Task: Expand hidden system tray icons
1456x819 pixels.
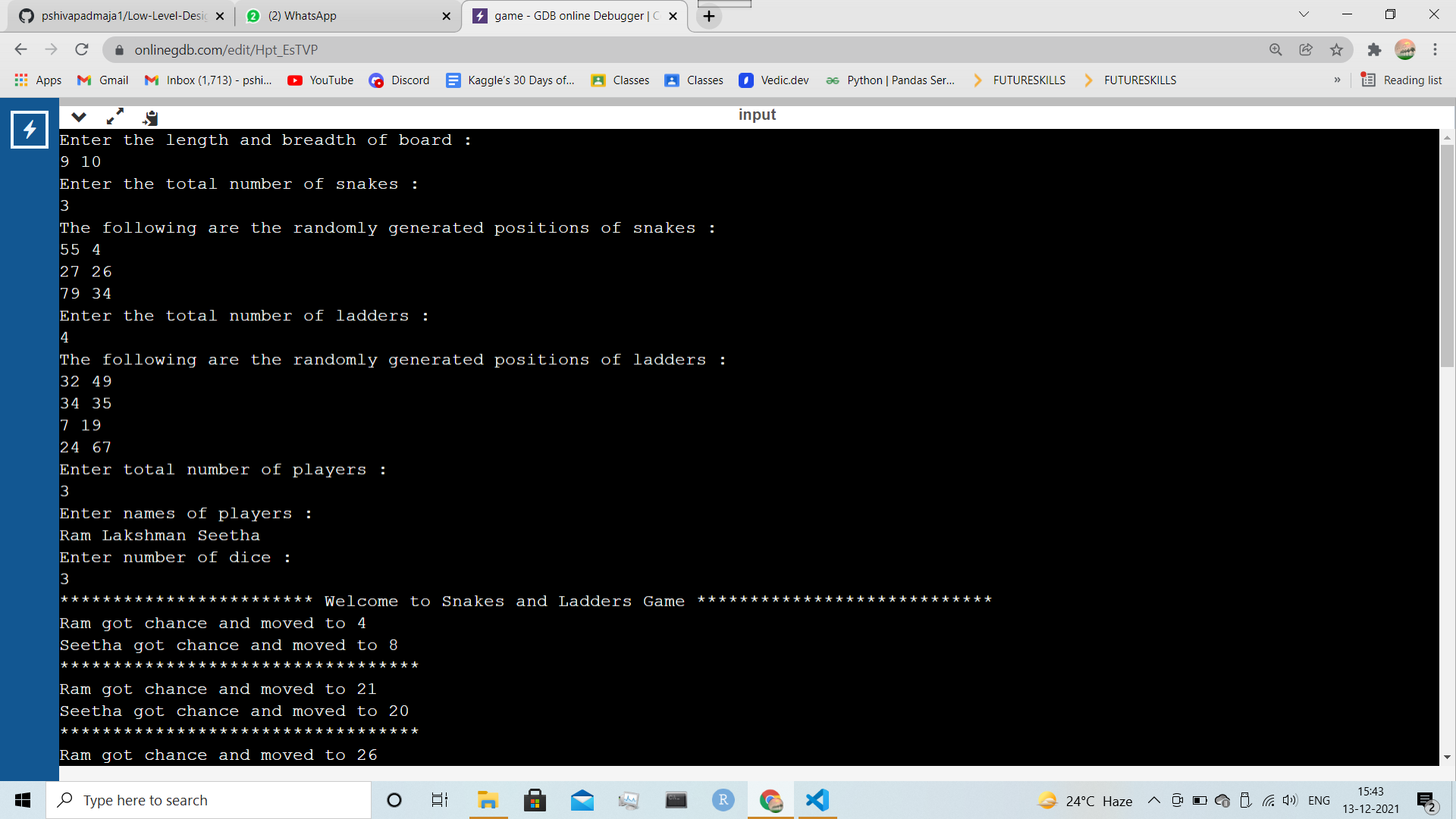Action: click(x=1153, y=800)
